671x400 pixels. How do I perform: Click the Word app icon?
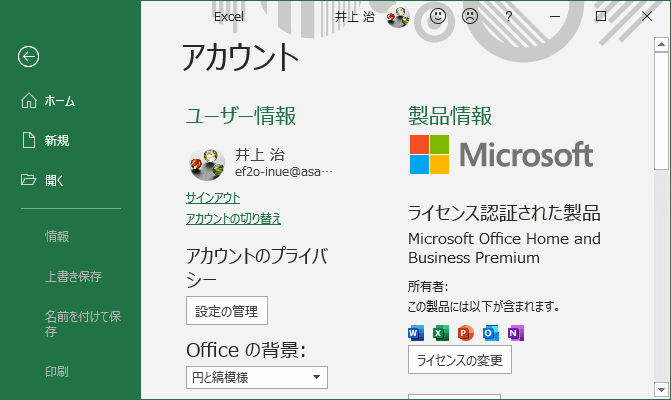pyautogui.click(x=416, y=333)
